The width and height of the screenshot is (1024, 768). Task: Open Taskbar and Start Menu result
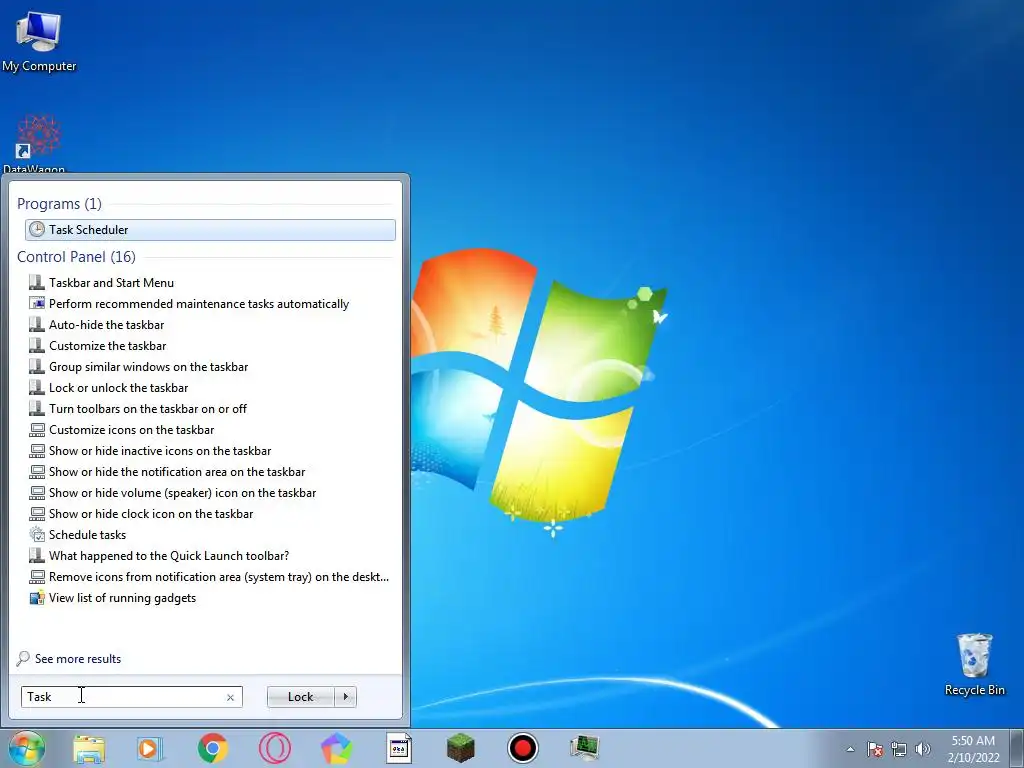(111, 283)
